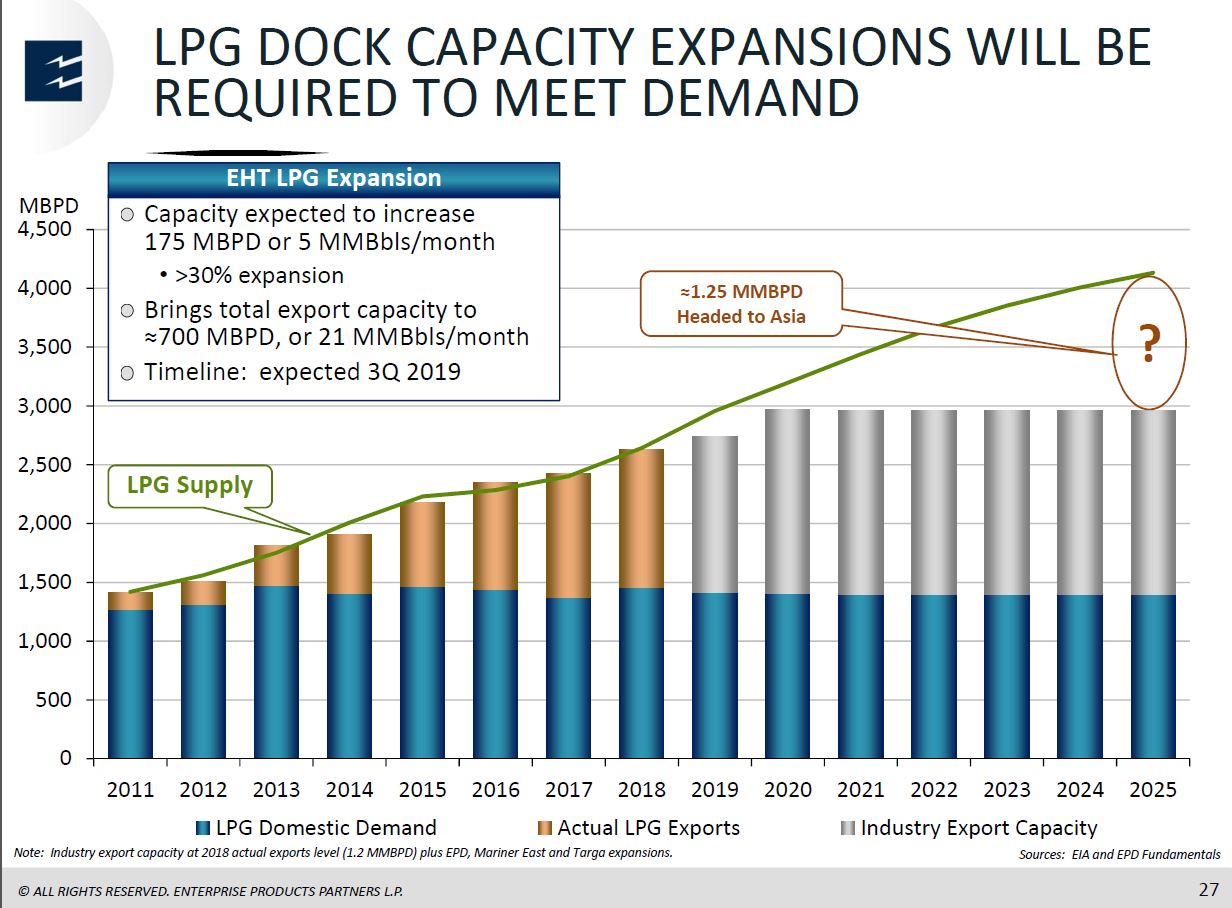Screen dimensions: 1232x908
Task: Click the blue domestic demand bar for 2011
Action: click(130, 684)
